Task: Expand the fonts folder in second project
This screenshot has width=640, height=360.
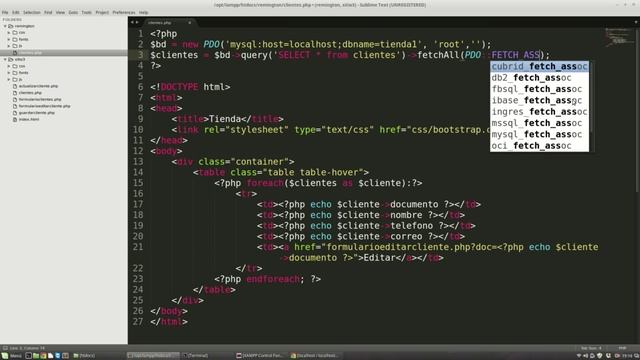Action: point(9,73)
